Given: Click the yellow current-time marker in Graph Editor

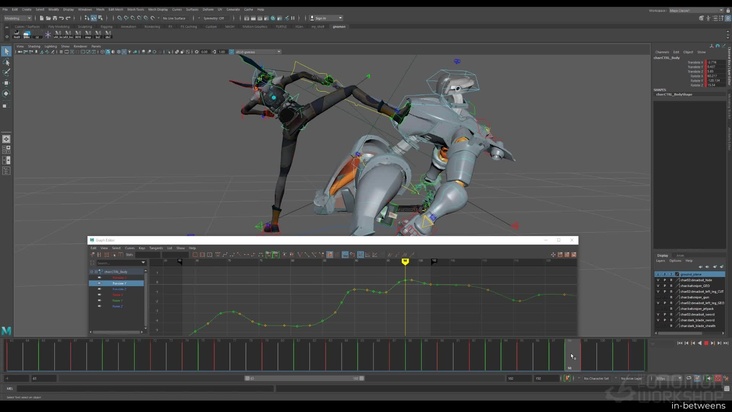Looking at the screenshot, I should click(405, 262).
